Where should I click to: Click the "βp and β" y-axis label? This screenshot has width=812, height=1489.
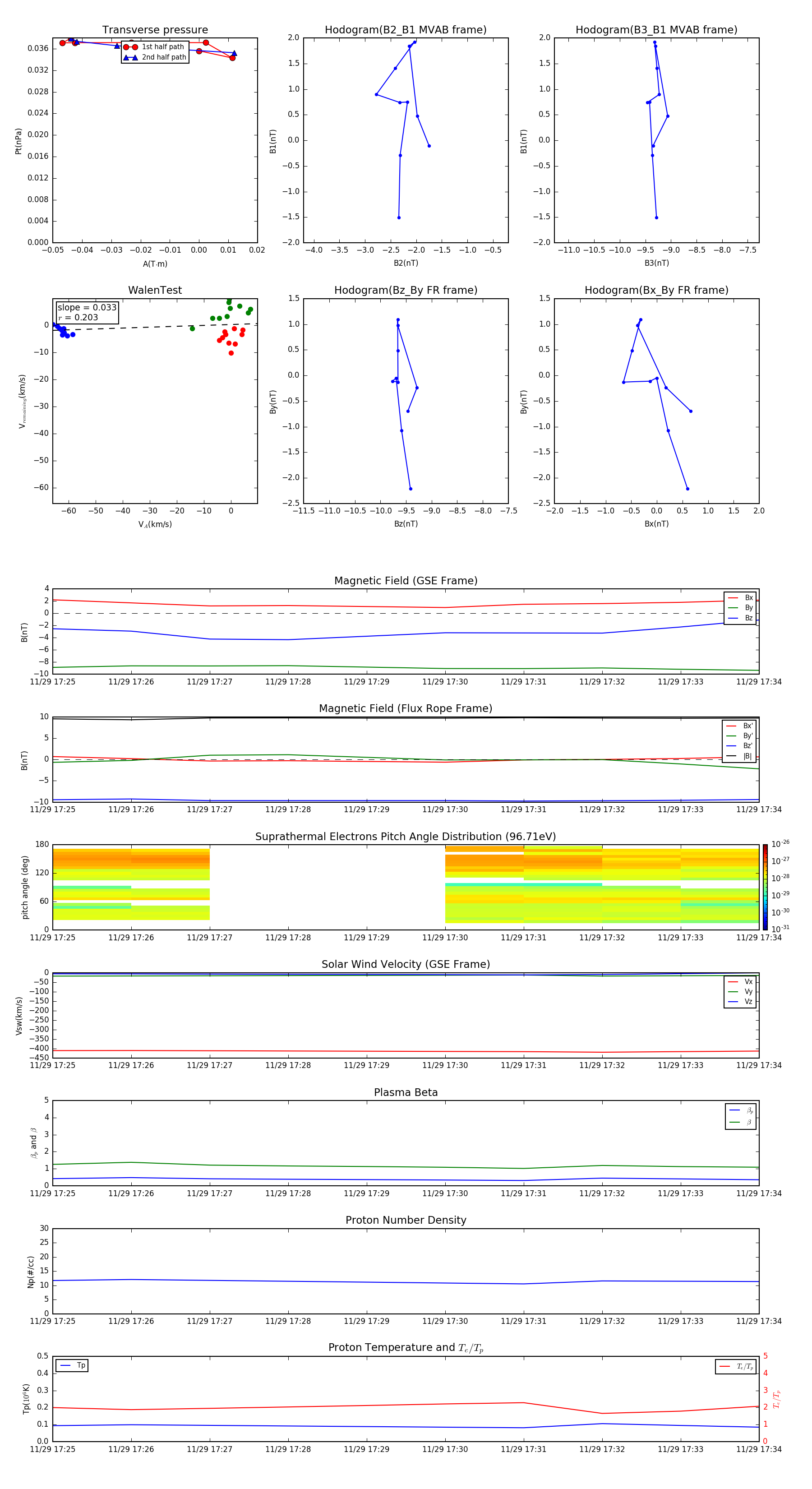click(x=34, y=1143)
